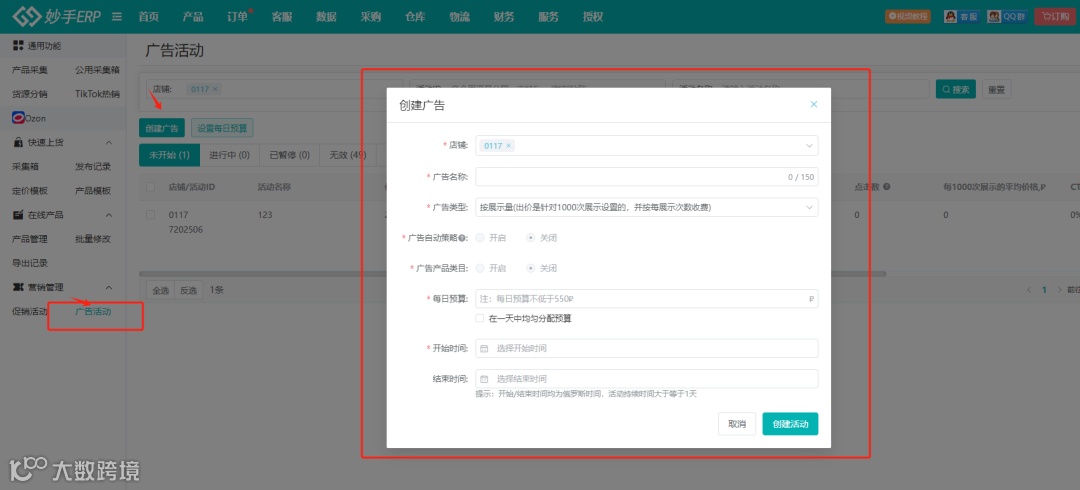
Task: Click the 搜索 button
Action: pos(955,89)
